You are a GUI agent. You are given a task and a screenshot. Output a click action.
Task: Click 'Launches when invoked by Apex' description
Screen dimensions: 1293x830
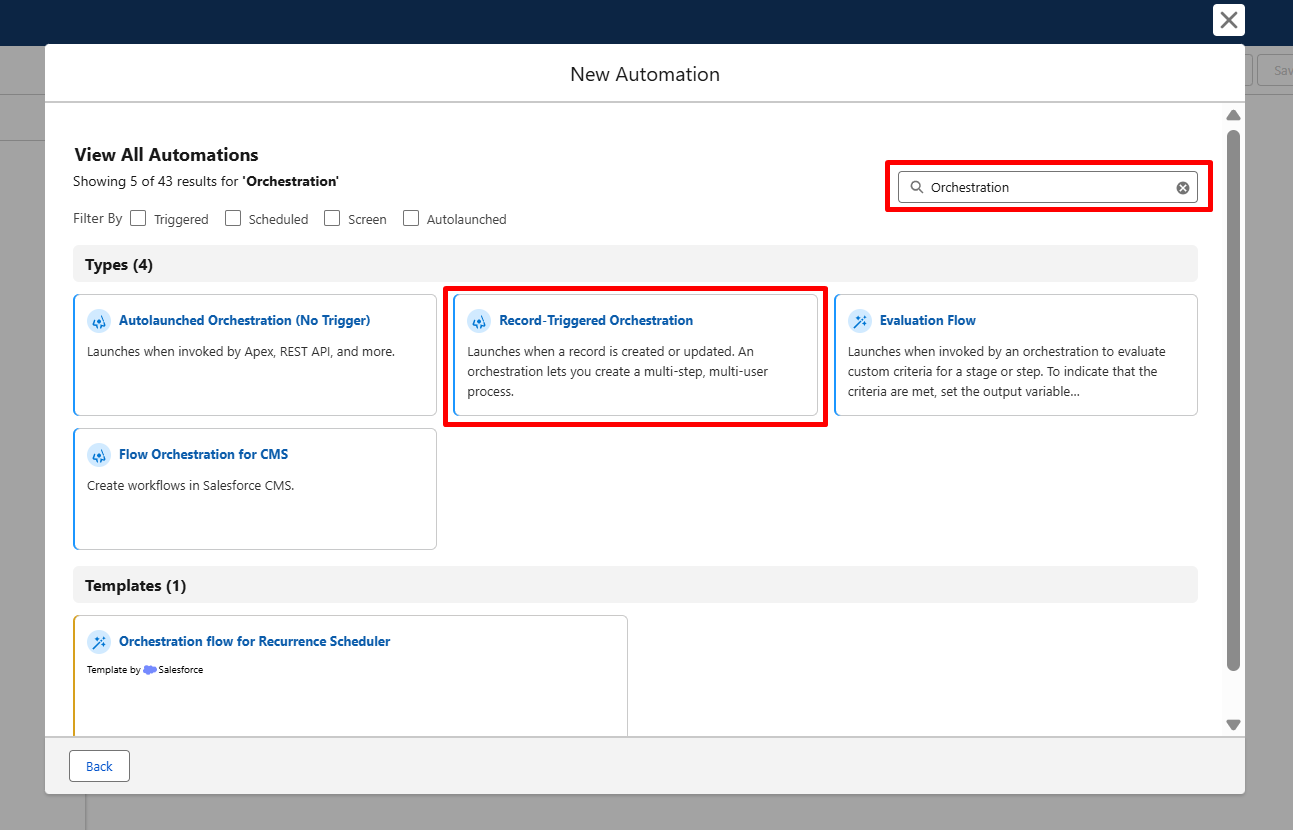tap(241, 352)
